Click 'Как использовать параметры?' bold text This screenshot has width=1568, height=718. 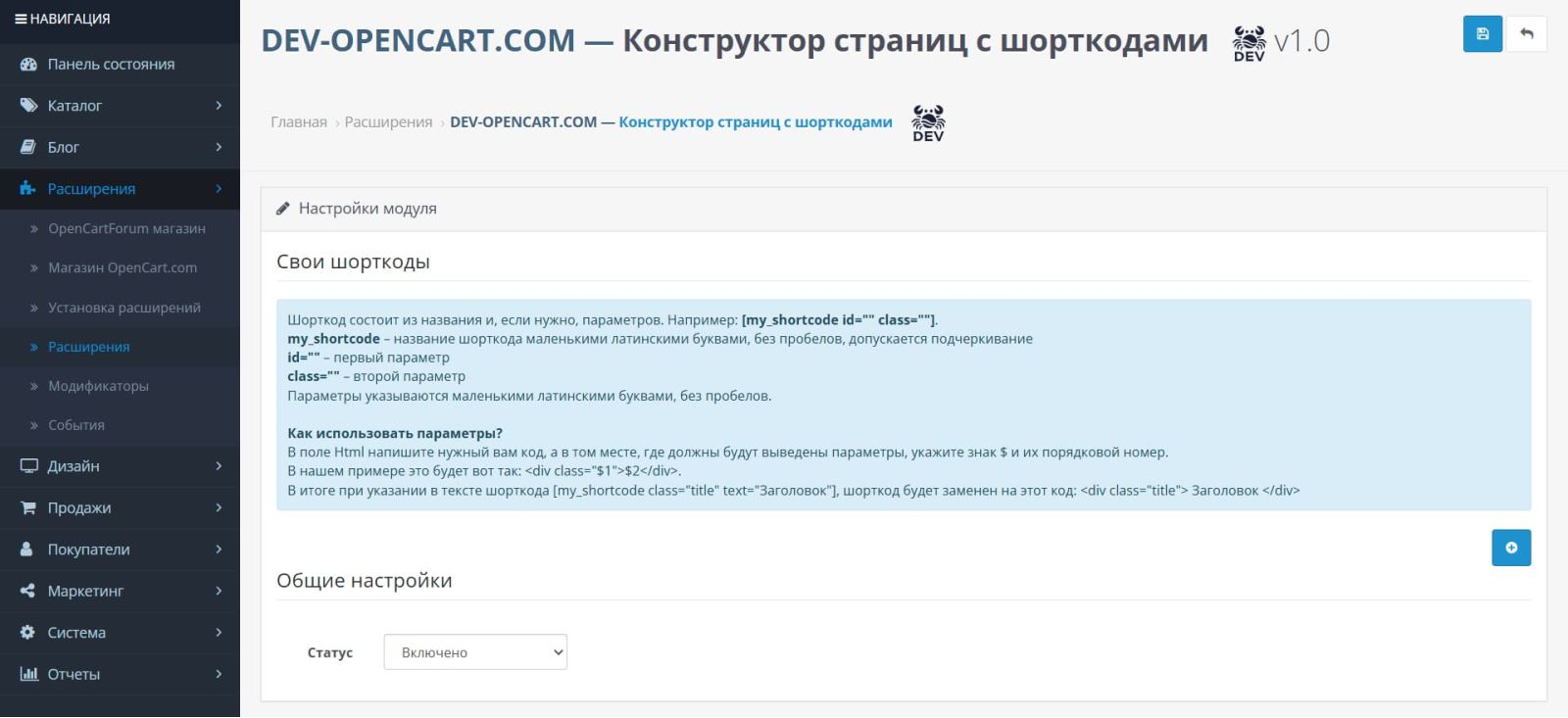pos(395,433)
